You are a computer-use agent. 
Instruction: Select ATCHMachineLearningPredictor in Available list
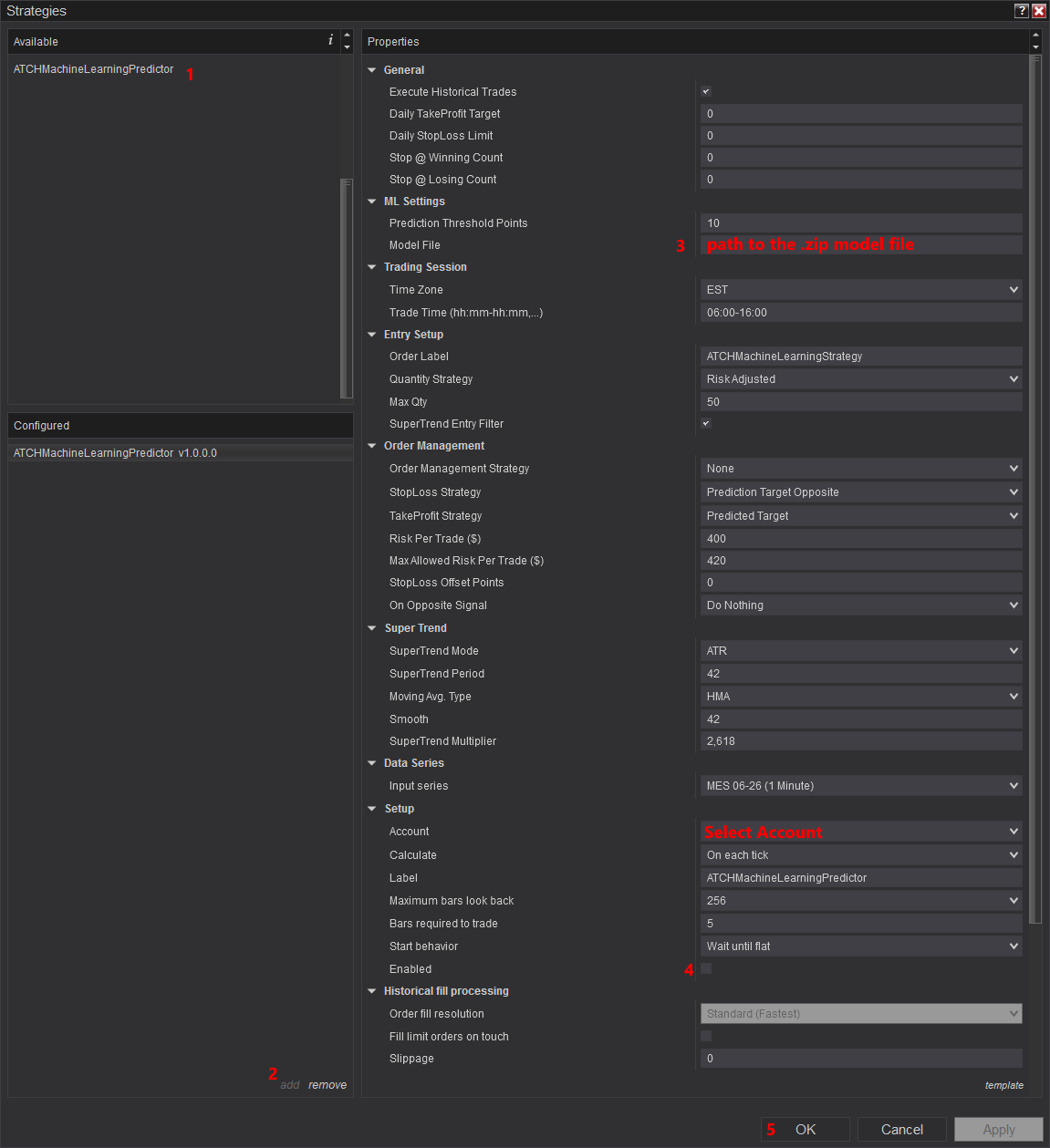pos(93,69)
